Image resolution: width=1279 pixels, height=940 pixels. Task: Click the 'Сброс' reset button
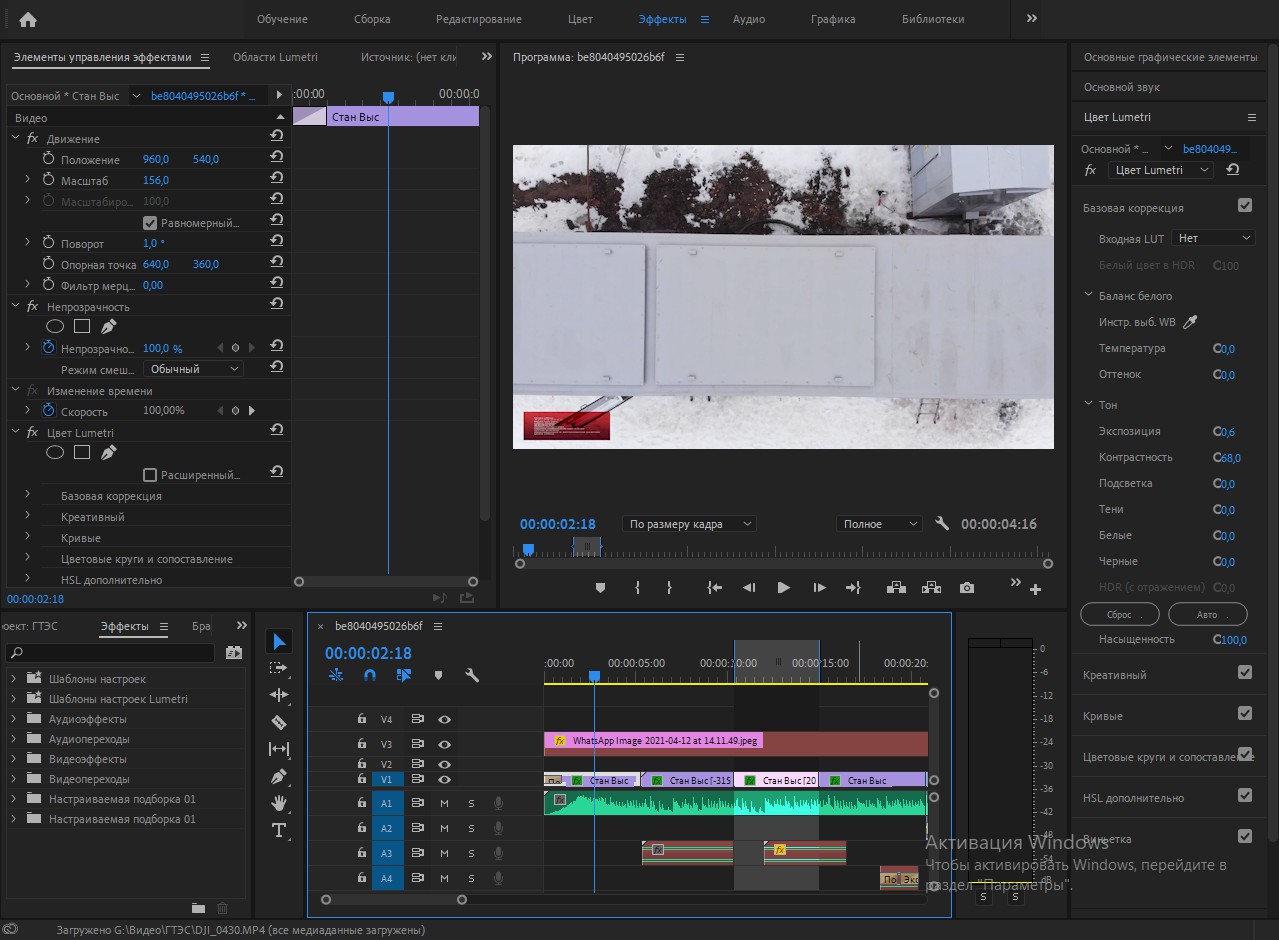pyautogui.click(x=1119, y=614)
